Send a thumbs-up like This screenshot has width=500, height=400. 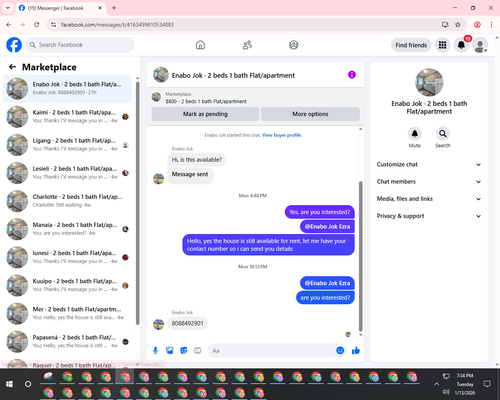[x=356, y=350]
